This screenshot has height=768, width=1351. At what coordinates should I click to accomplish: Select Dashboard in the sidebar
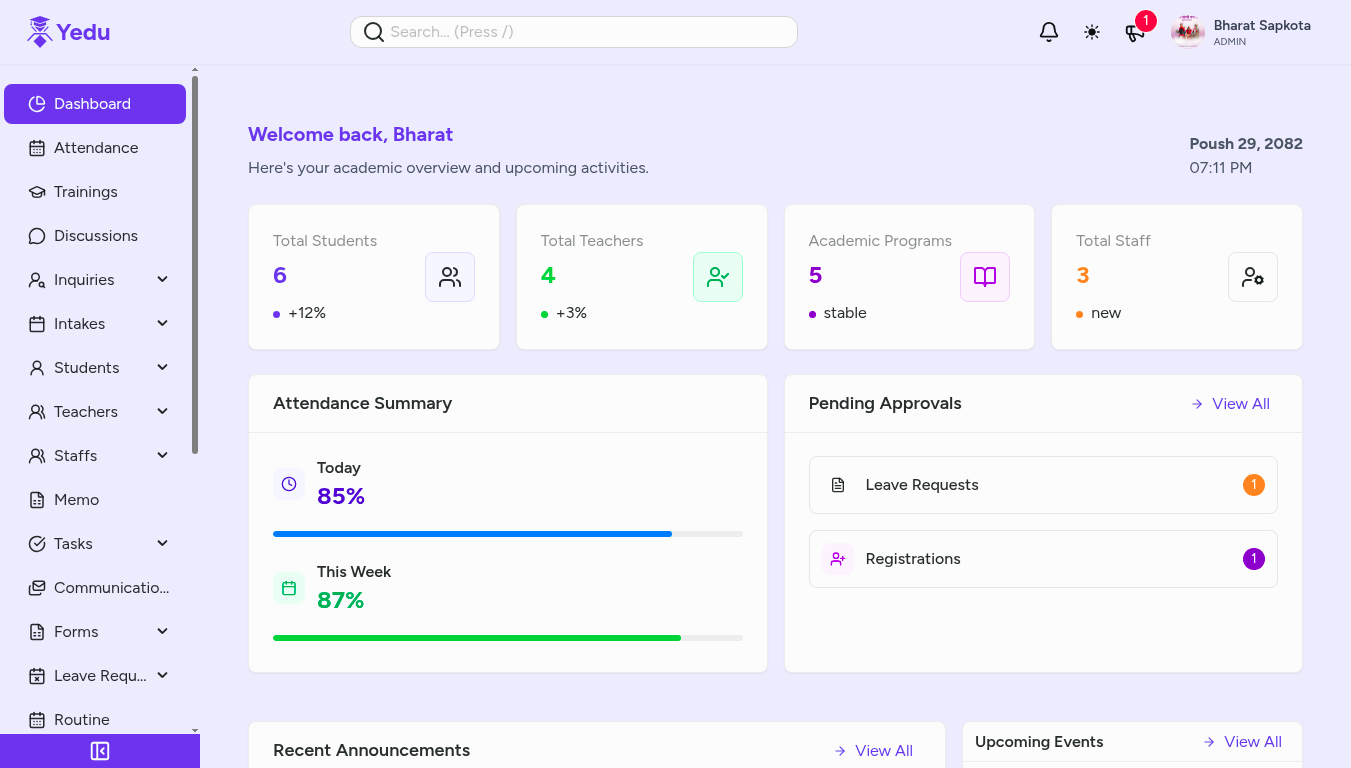coord(92,103)
